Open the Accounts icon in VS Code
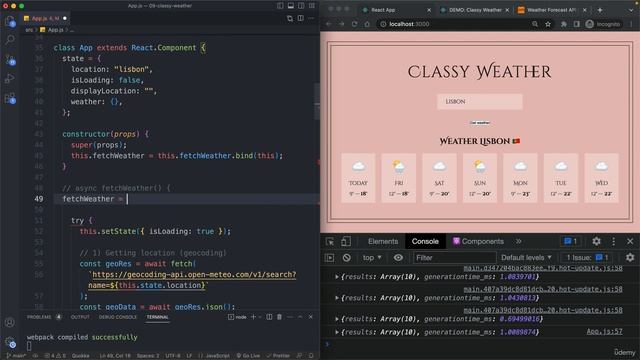This screenshot has height=360, width=640. (x=10, y=322)
